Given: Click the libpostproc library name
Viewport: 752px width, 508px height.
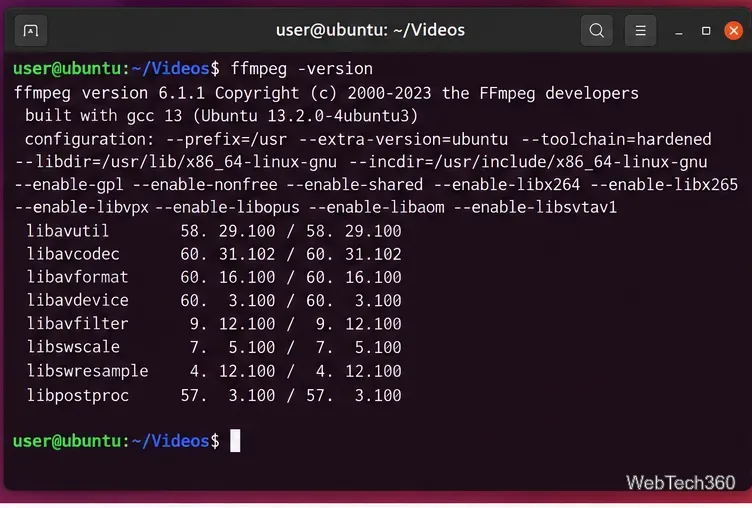Looking at the screenshot, I should click(x=78, y=396).
